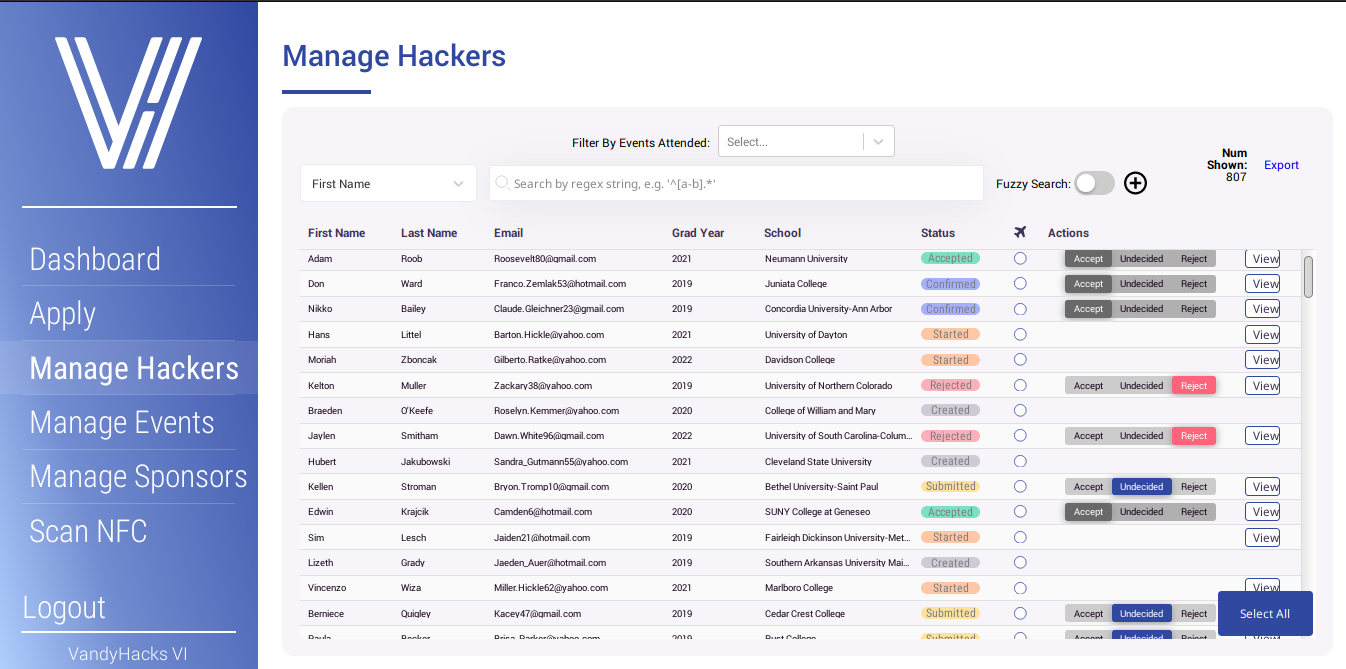
Task: Open Manage Events page
Action: coord(122,423)
